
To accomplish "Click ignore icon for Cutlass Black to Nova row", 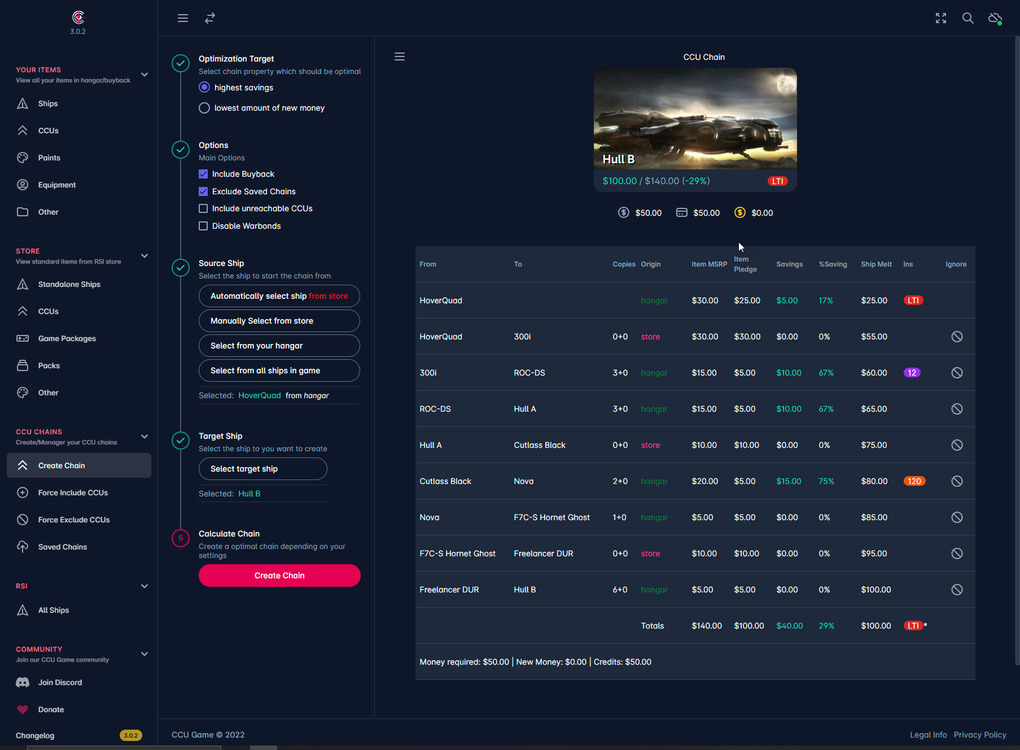I will (957, 481).
